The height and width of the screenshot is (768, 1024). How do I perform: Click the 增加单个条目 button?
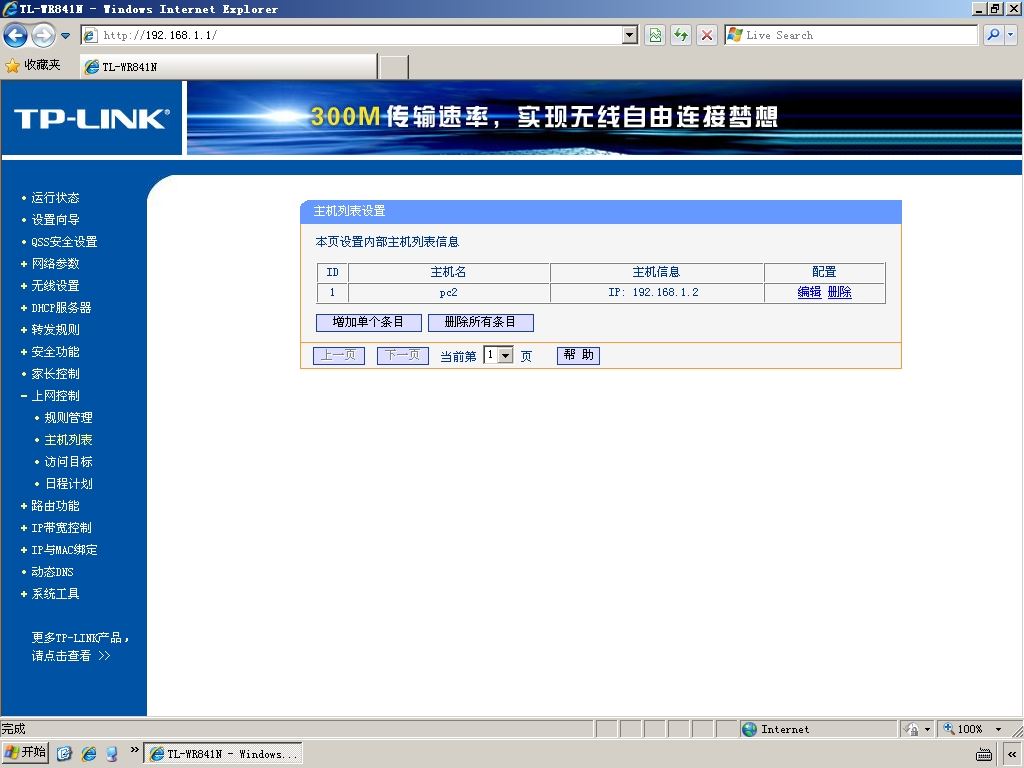368,322
